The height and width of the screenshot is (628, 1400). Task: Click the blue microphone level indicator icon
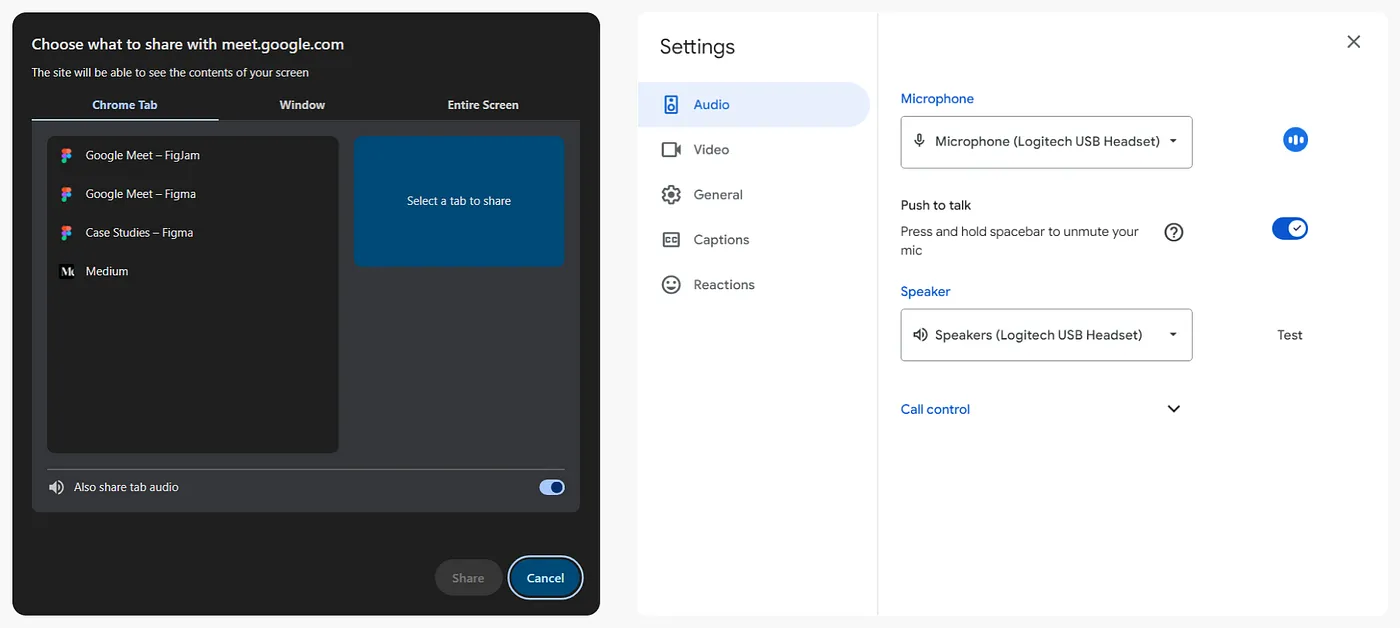tap(1295, 139)
